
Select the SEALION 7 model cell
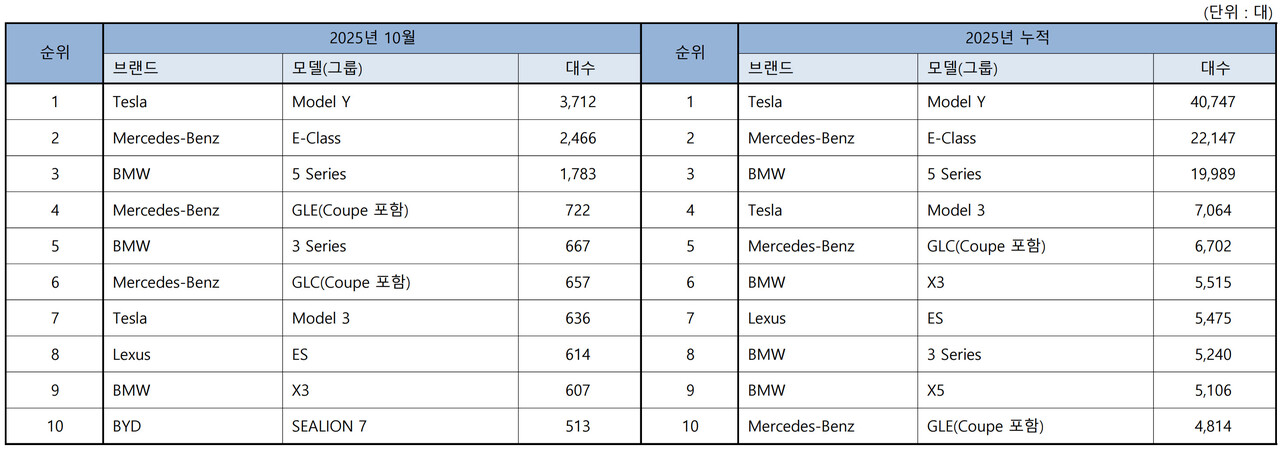tap(329, 426)
